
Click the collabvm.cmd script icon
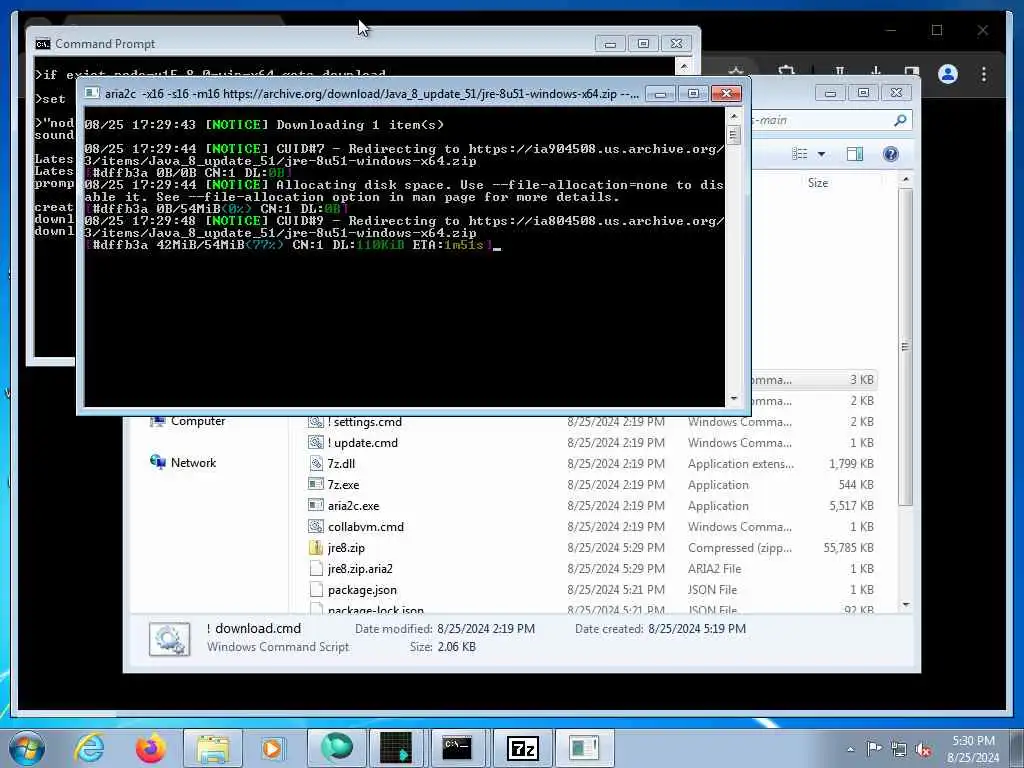point(316,526)
